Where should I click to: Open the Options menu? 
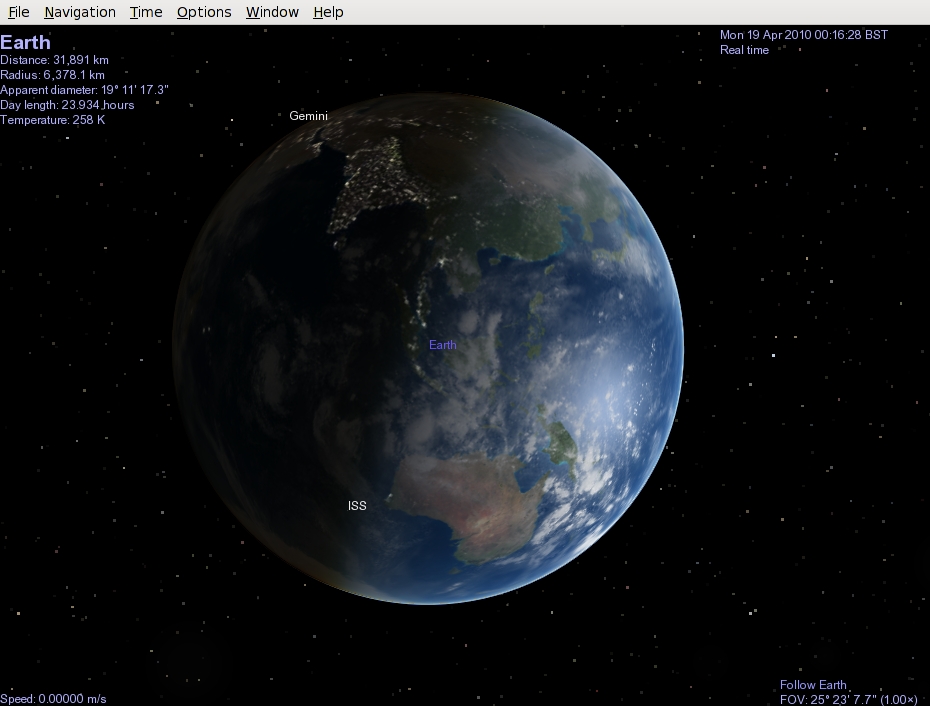point(204,12)
